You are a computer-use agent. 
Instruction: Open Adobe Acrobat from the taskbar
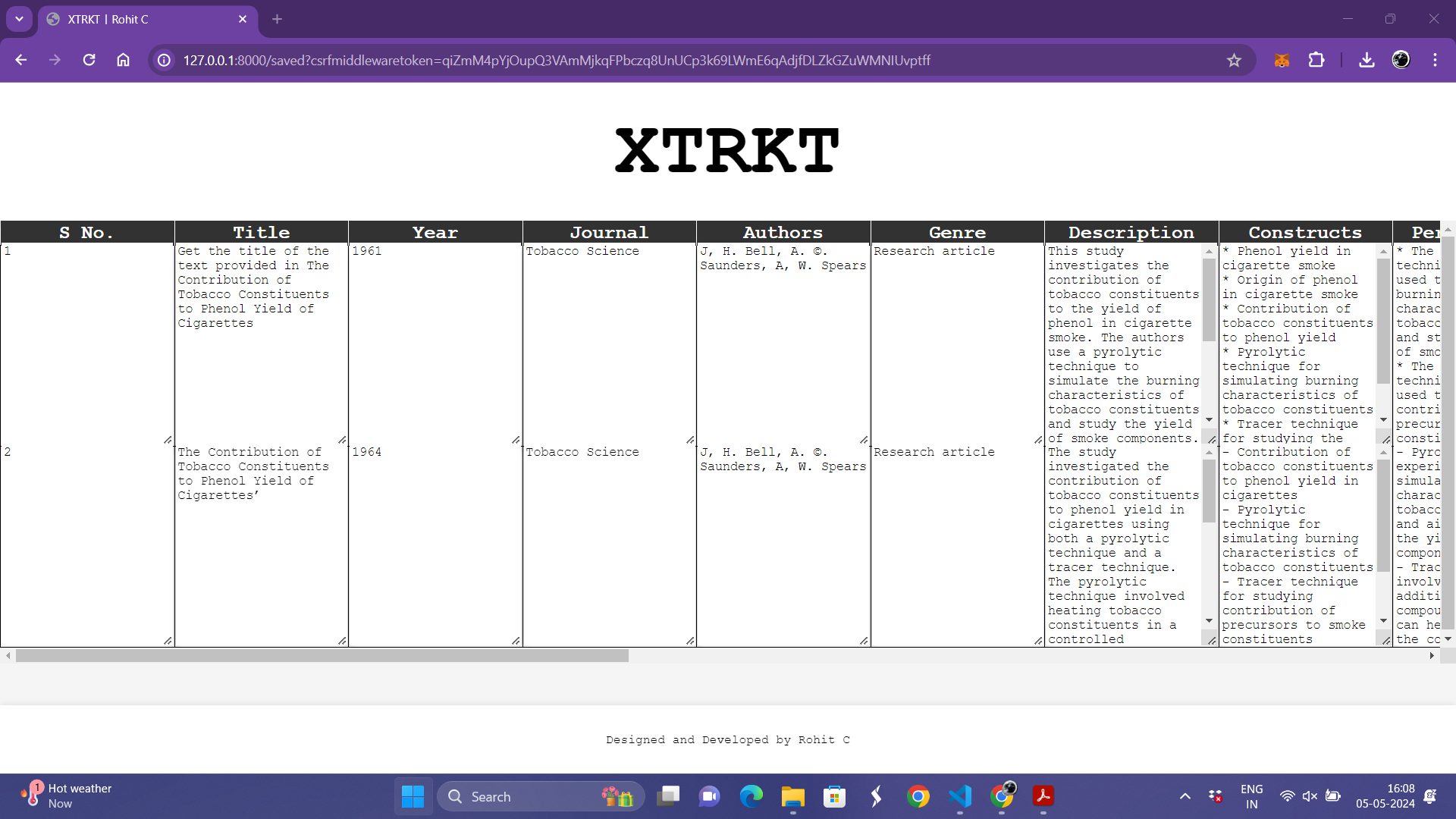[1043, 796]
